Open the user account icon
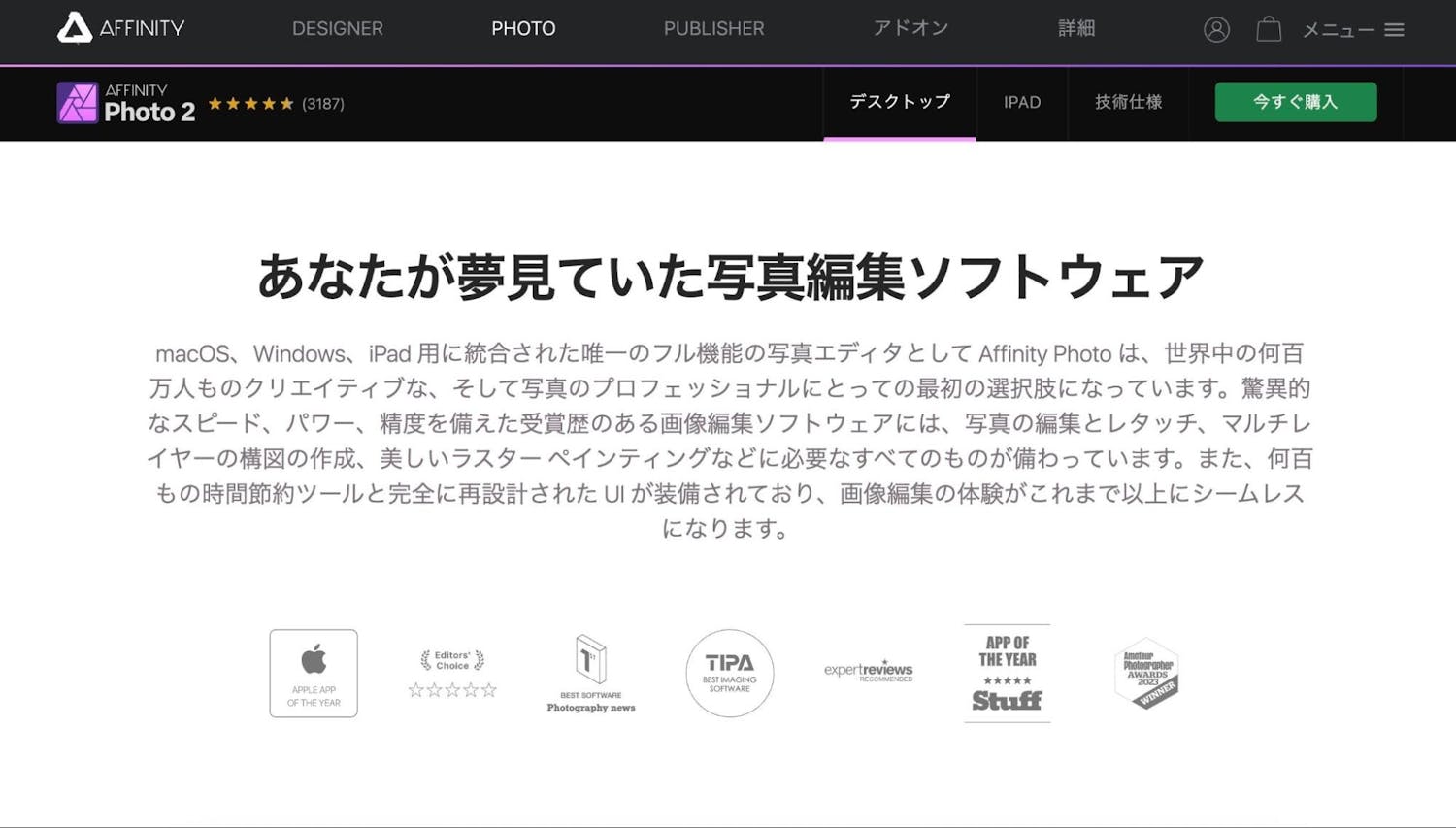Screen dimensions: 1456x828 pos(1216,29)
